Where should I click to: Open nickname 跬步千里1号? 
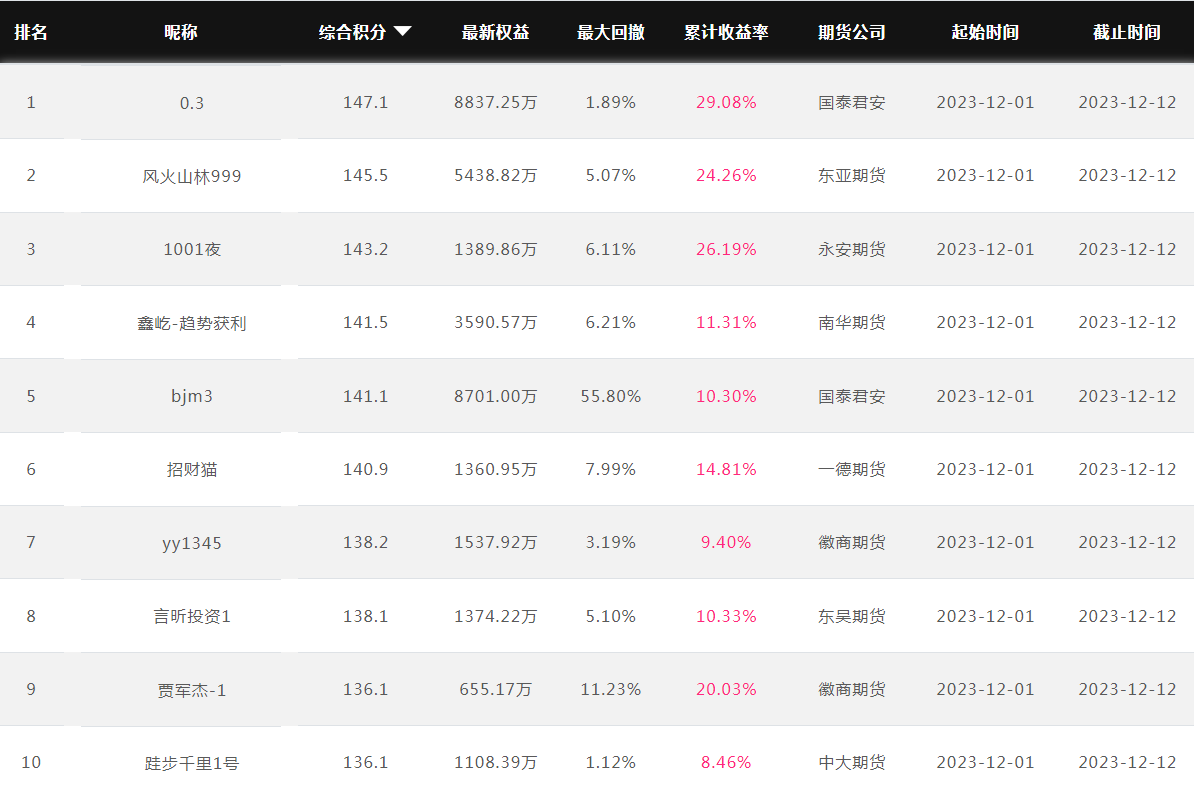(192, 763)
